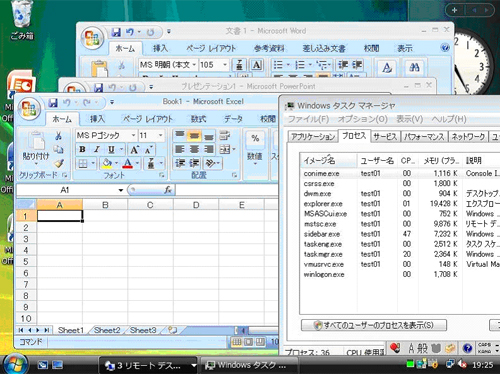Open the MS Pゴシック font name dropdown
Viewport: 500px width, 374px height.
click(x=133, y=135)
